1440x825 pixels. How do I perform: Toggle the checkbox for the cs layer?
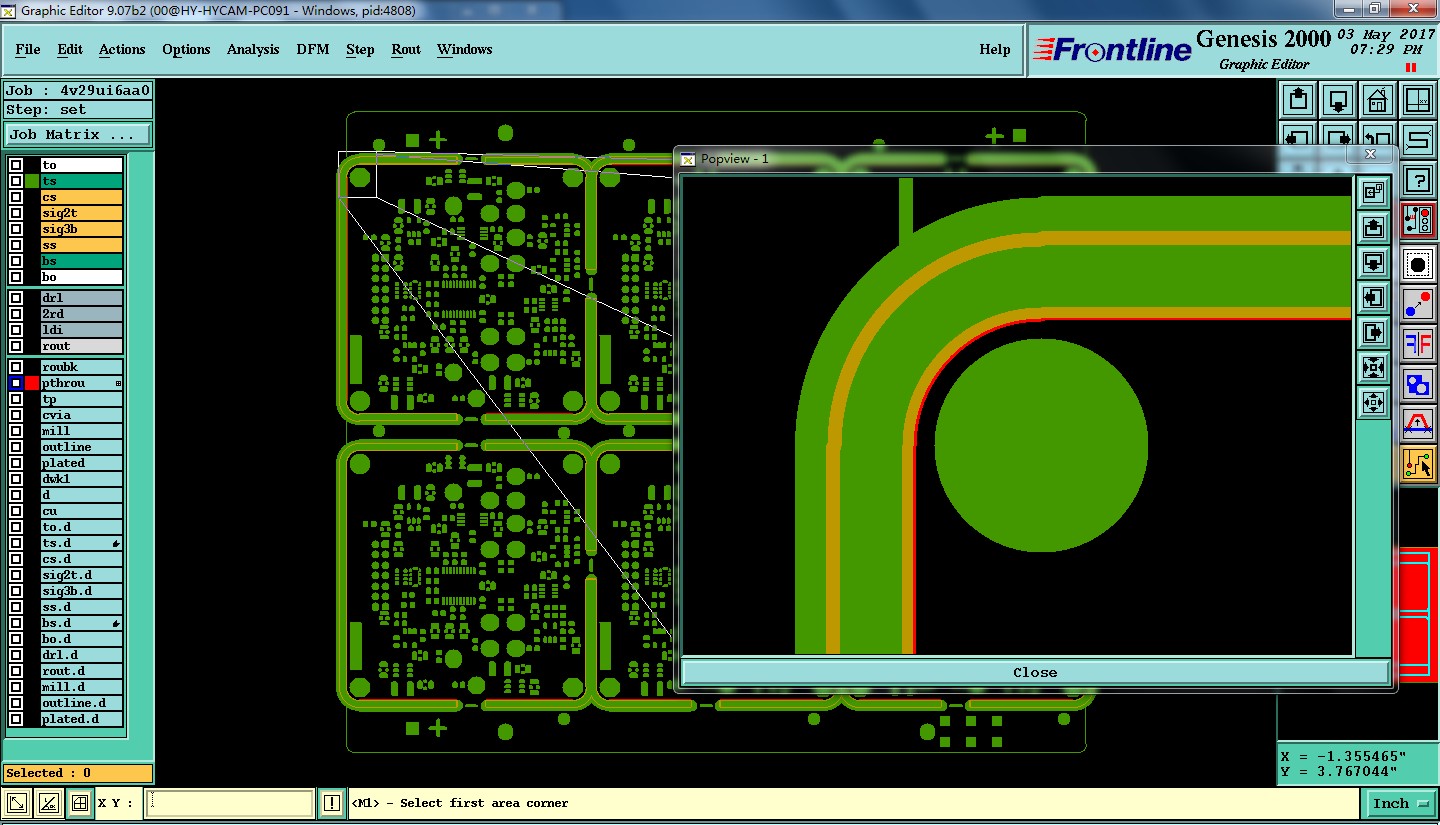(x=16, y=197)
